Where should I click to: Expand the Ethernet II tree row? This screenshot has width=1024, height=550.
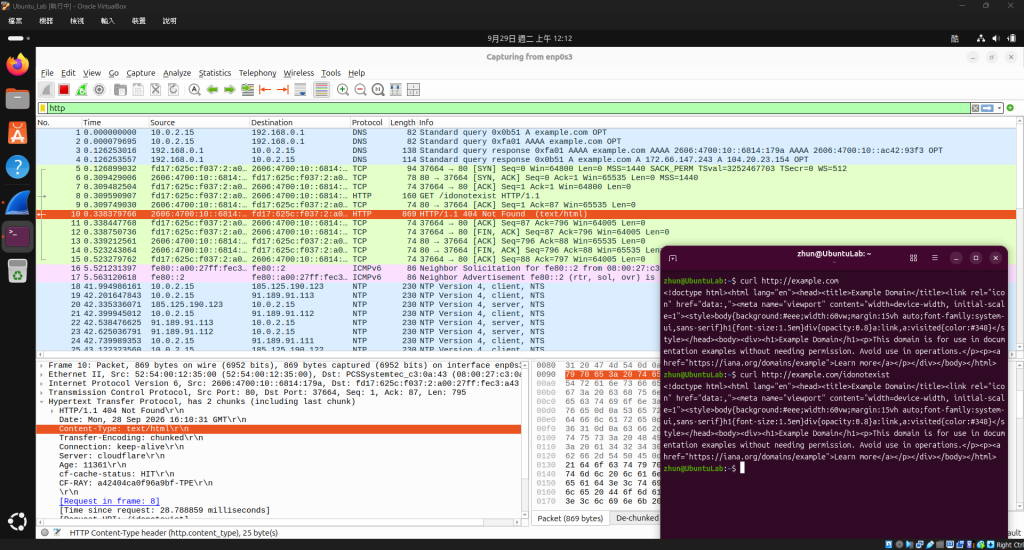(42, 374)
